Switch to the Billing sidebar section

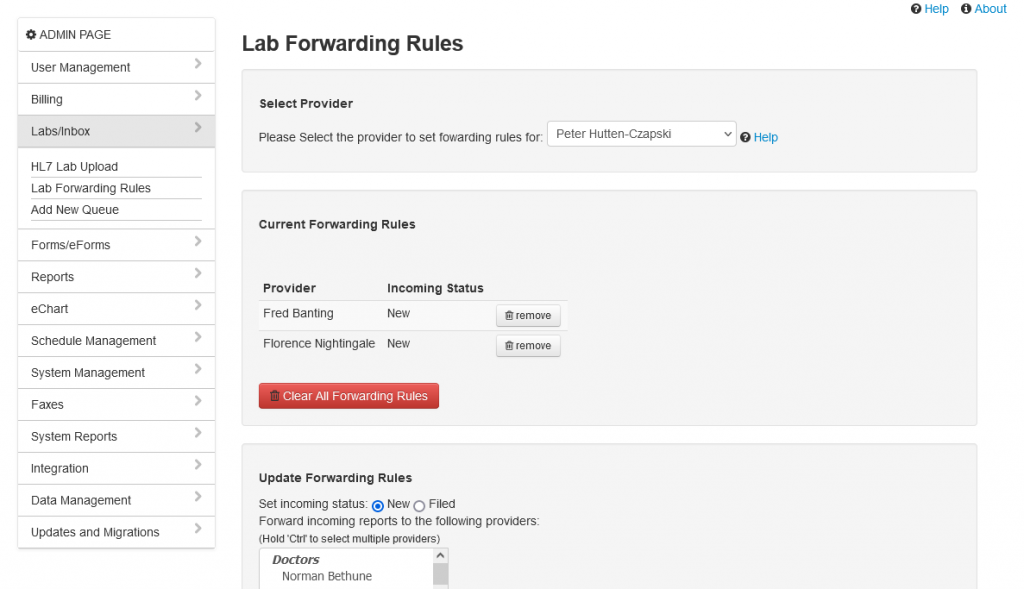point(116,98)
